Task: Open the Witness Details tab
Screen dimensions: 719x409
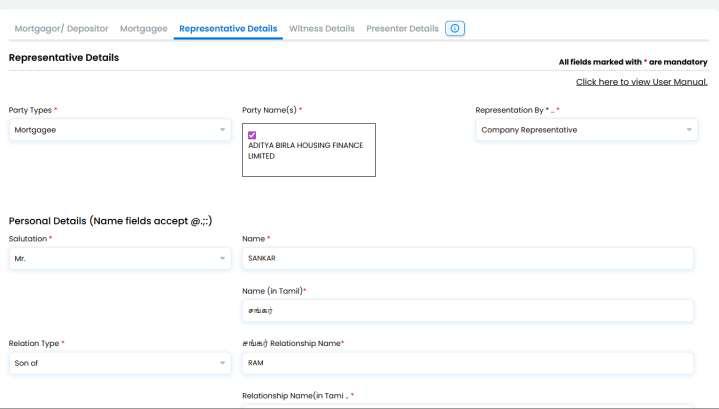Action: pyautogui.click(x=321, y=28)
